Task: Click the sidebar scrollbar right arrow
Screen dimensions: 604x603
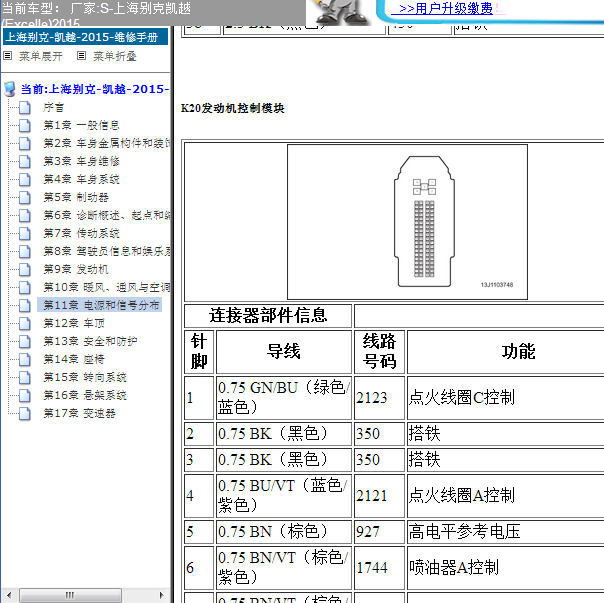Action: coord(162,595)
